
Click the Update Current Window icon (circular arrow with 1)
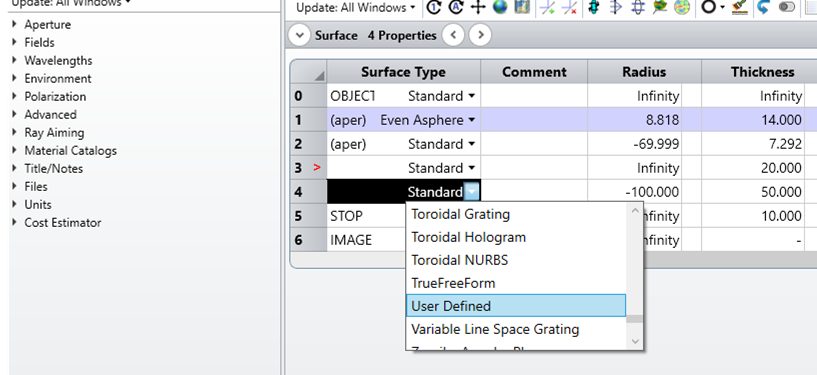(434, 7)
